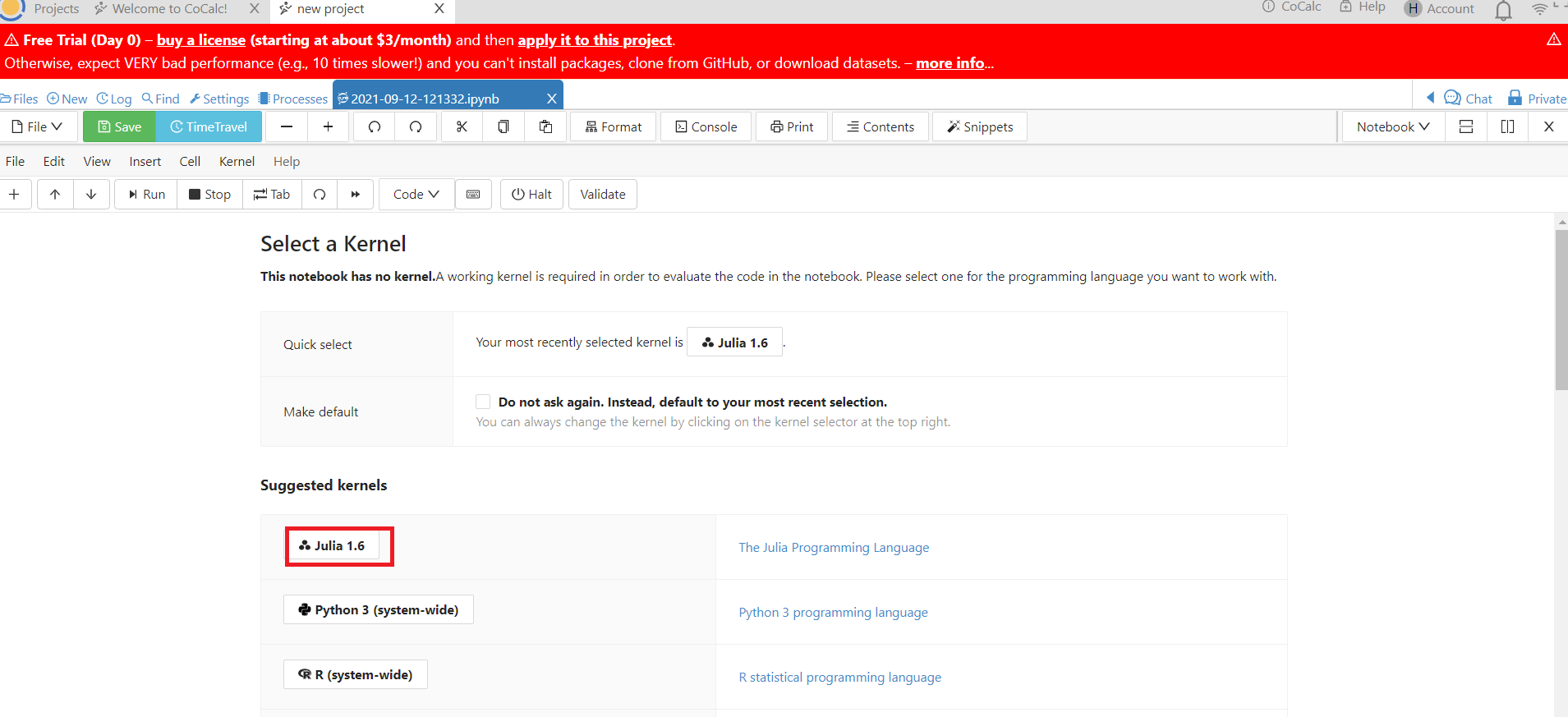Move cell down with arrow icon
Image resolution: width=1568 pixels, height=717 pixels.
coord(91,194)
